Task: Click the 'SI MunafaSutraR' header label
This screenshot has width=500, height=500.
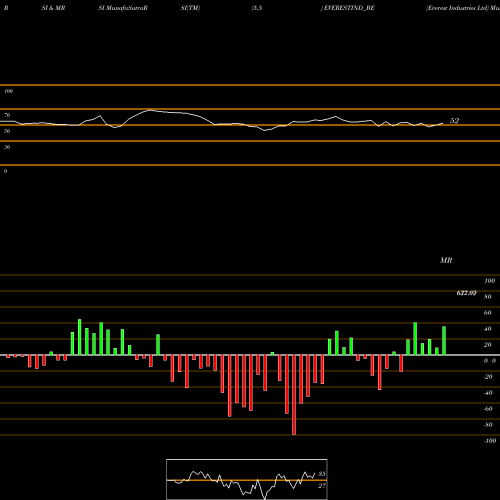Action: point(123,8)
